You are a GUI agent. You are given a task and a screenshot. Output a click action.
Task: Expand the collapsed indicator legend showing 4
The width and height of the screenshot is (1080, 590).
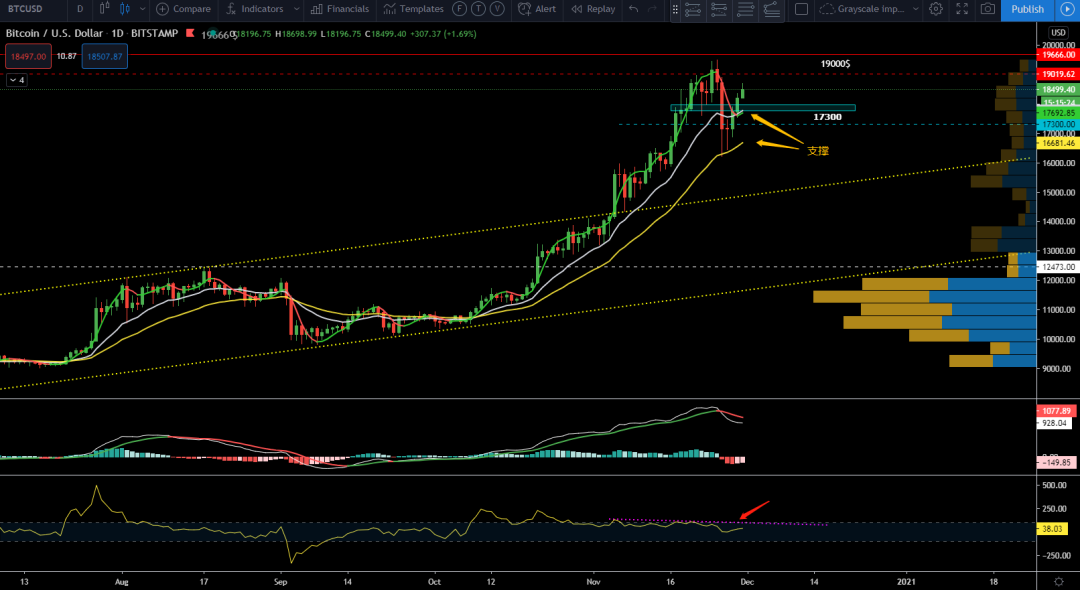(15, 80)
